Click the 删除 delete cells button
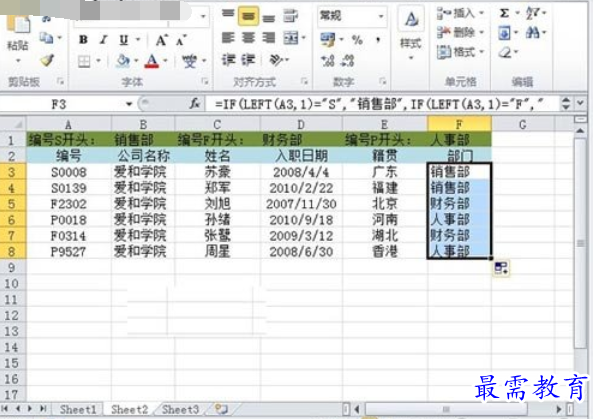Screen dimensions: 596x419 (x=460, y=32)
